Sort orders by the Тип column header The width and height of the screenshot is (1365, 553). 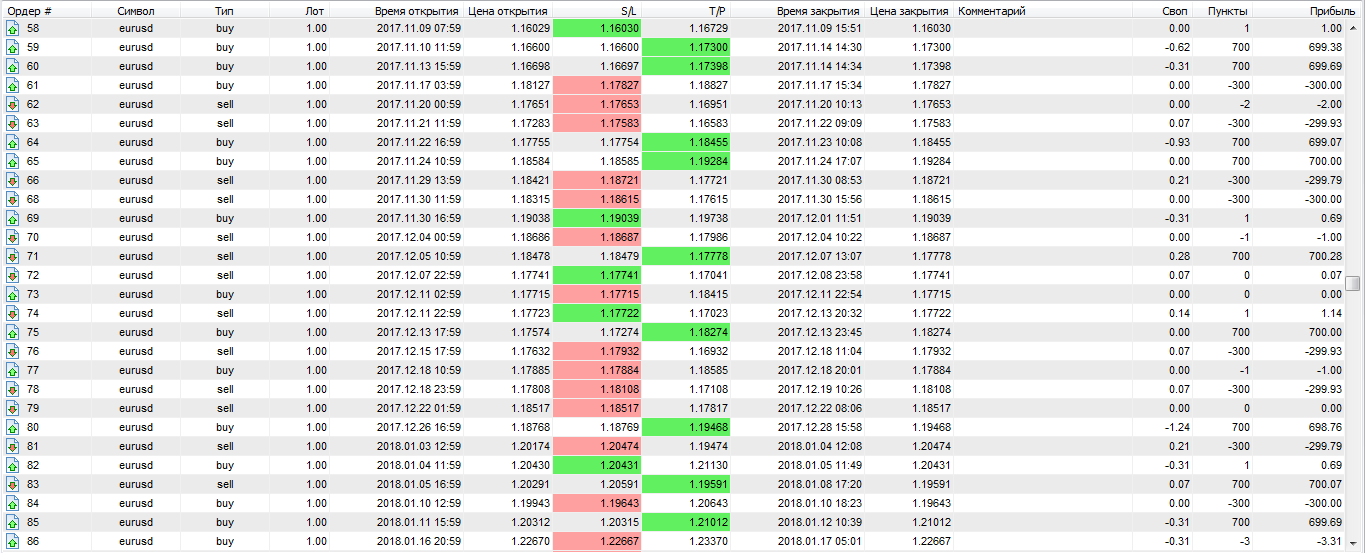[225, 10]
